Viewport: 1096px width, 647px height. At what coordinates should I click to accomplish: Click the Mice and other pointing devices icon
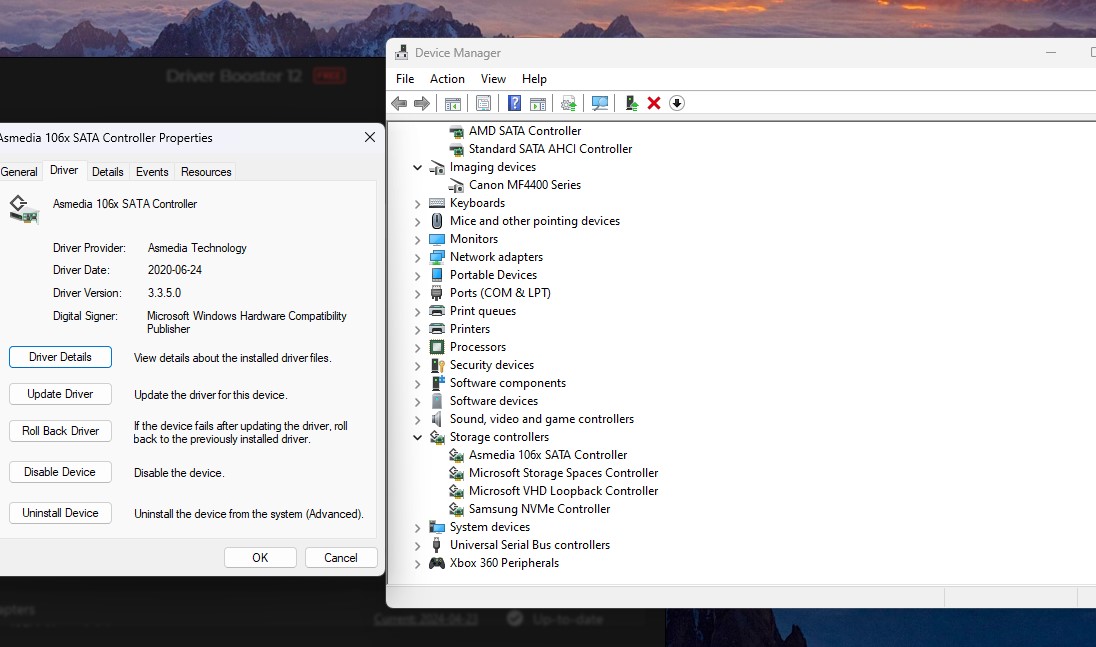pyautogui.click(x=437, y=221)
